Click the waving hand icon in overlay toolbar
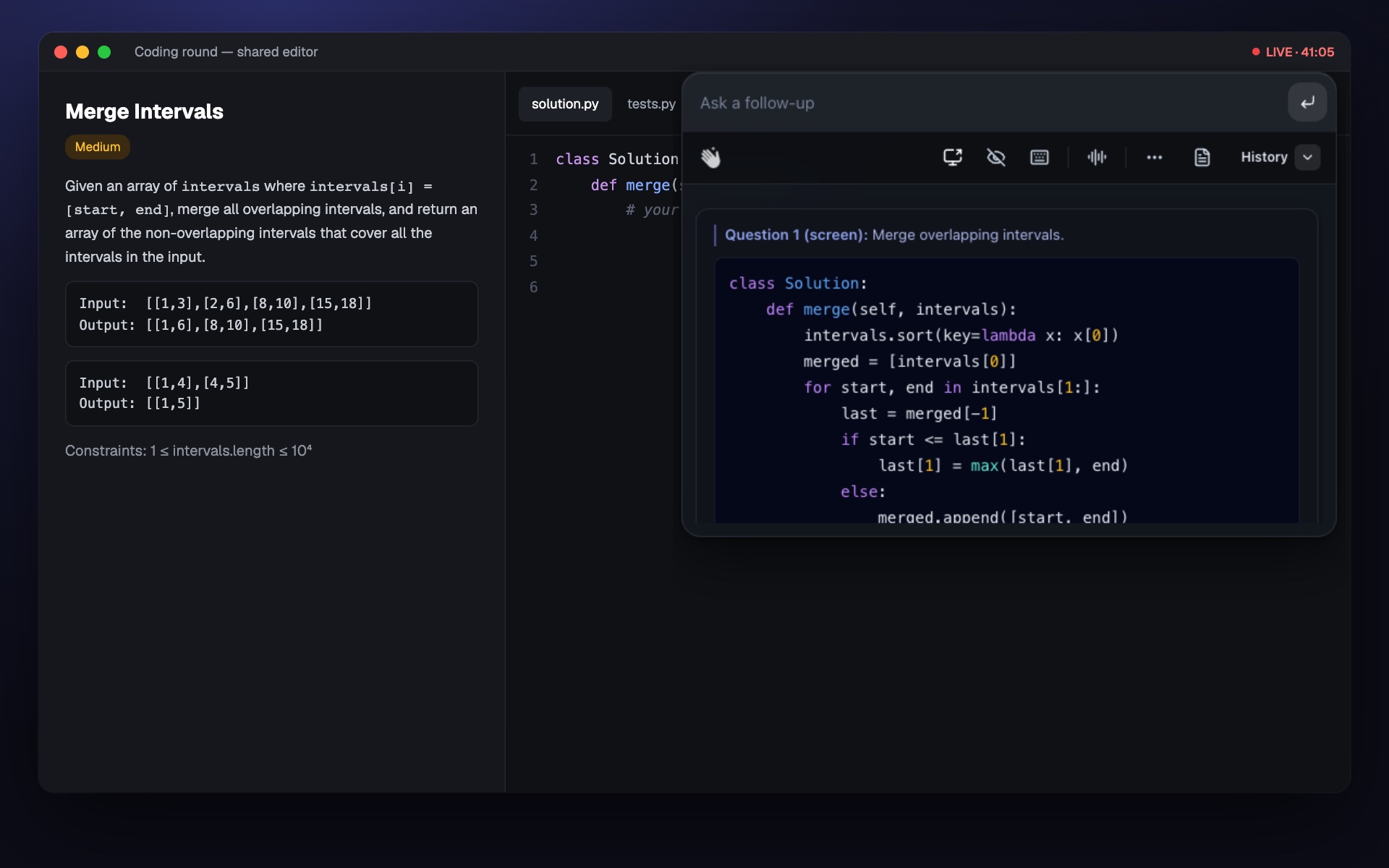Image resolution: width=1389 pixels, height=868 pixels. pos(710,157)
